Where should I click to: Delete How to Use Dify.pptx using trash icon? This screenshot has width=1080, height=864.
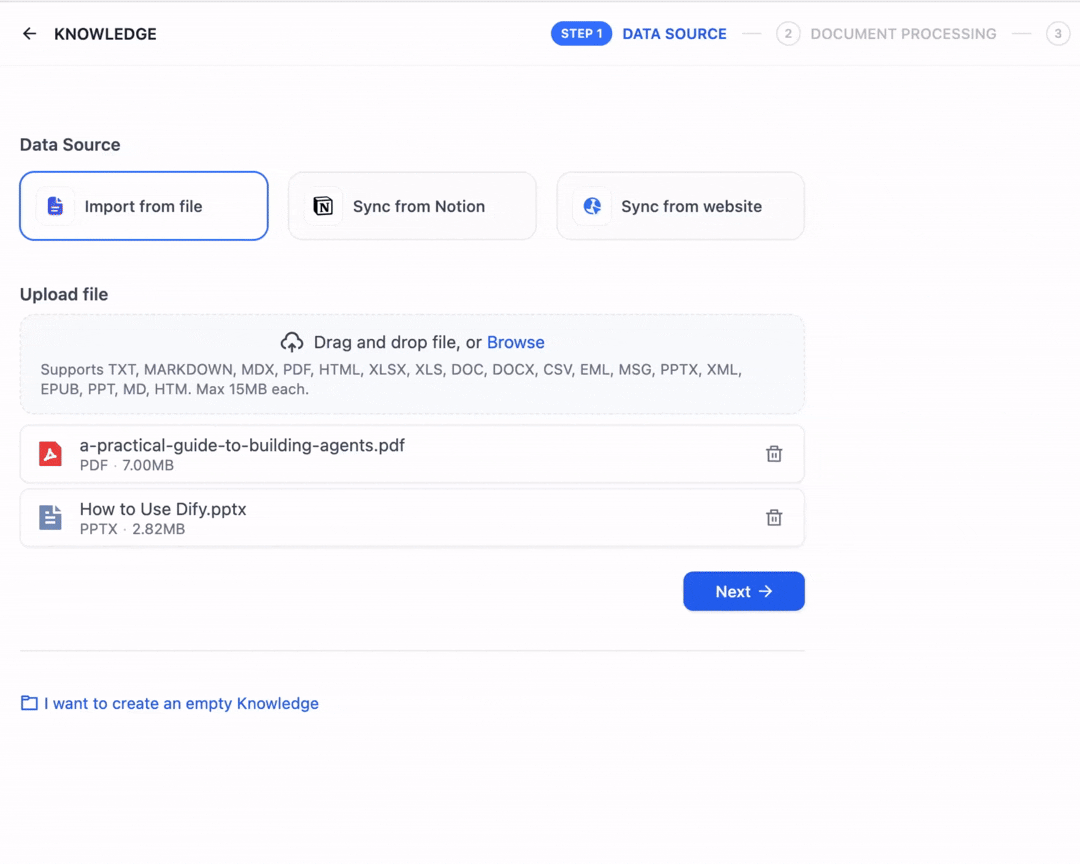(773, 517)
